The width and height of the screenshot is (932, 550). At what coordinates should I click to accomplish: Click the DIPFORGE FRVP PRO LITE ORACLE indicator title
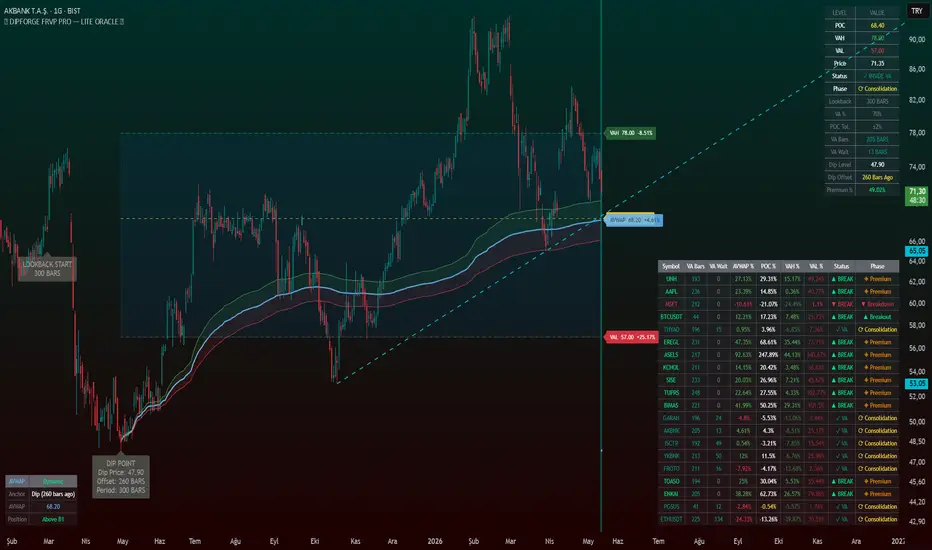pos(64,21)
